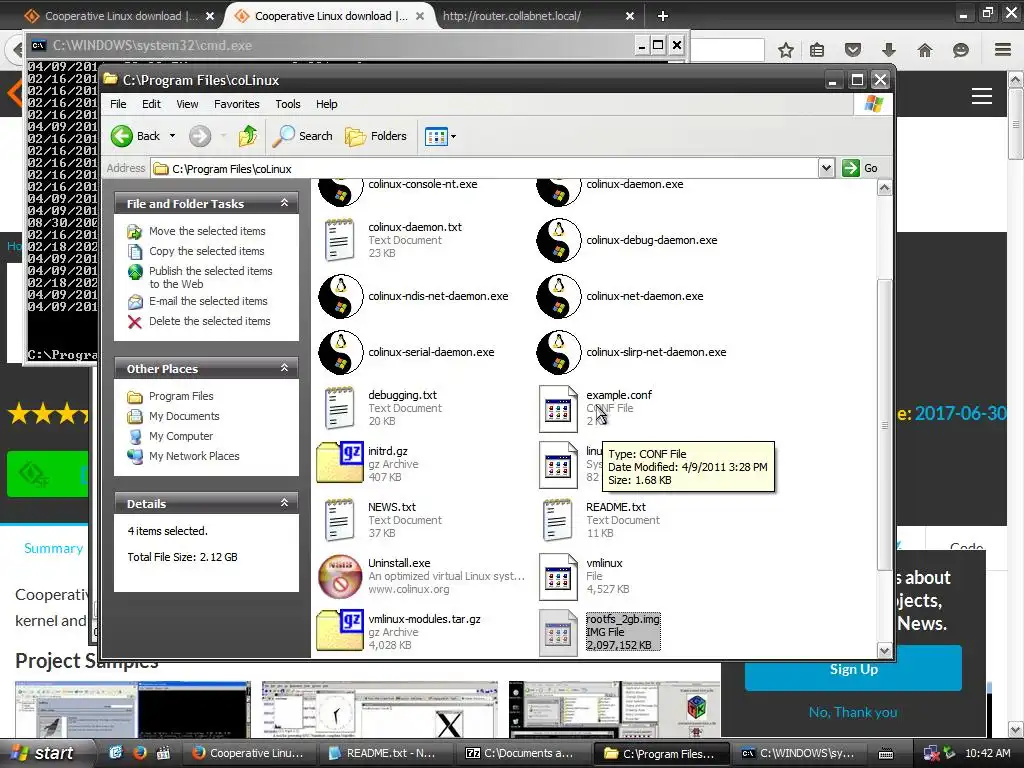Click the file list scroll down arrow
The height and width of the screenshot is (768, 1024).
[x=884, y=650]
